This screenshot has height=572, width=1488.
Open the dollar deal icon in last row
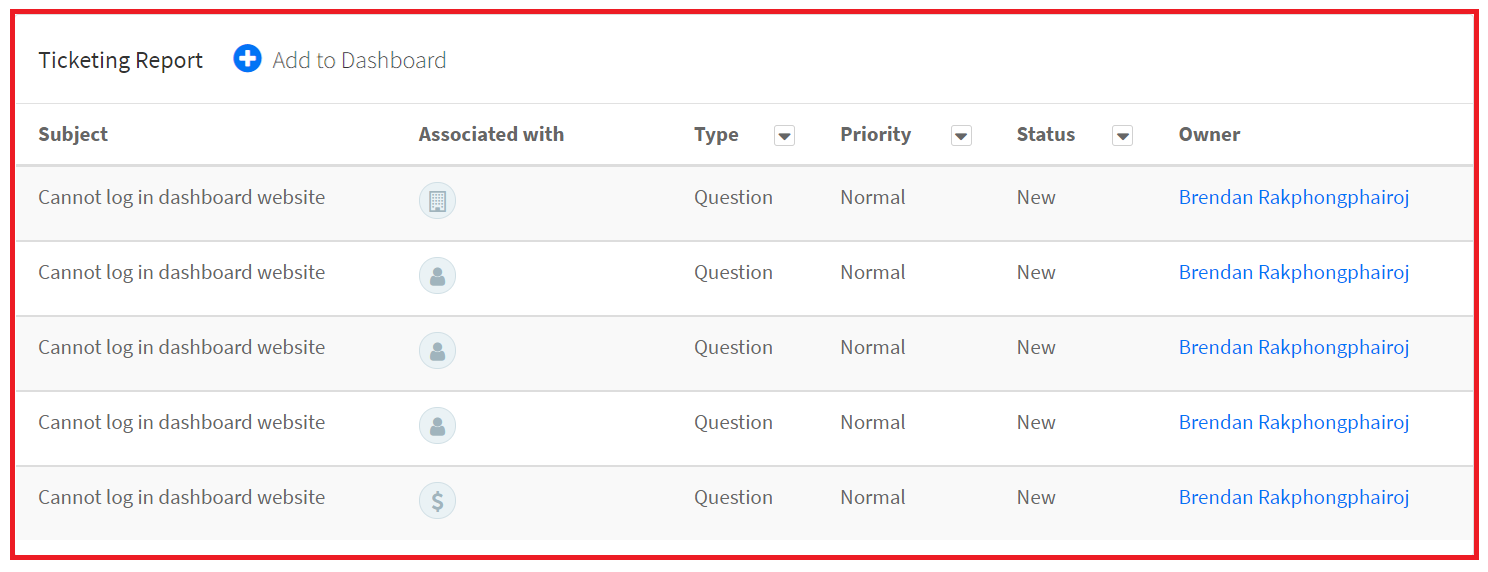tap(437, 500)
